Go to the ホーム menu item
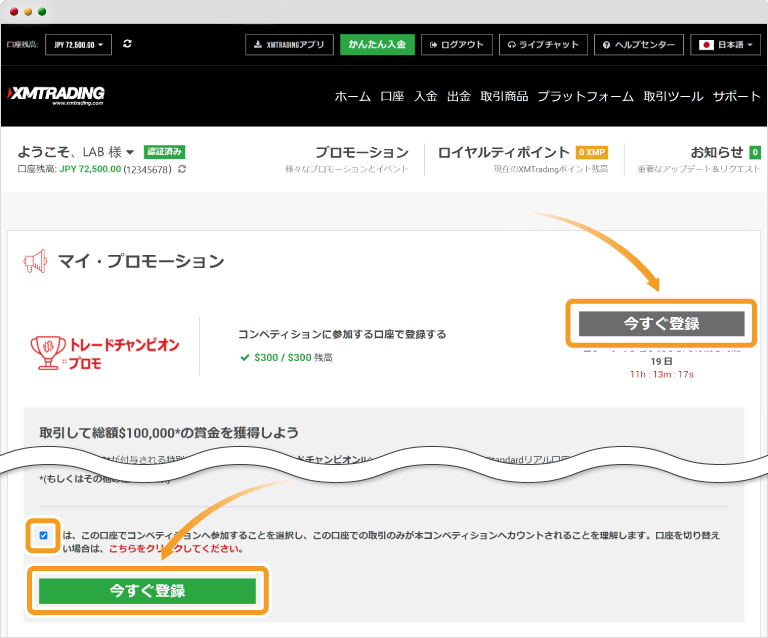Image resolution: width=768 pixels, height=638 pixels. (352, 96)
